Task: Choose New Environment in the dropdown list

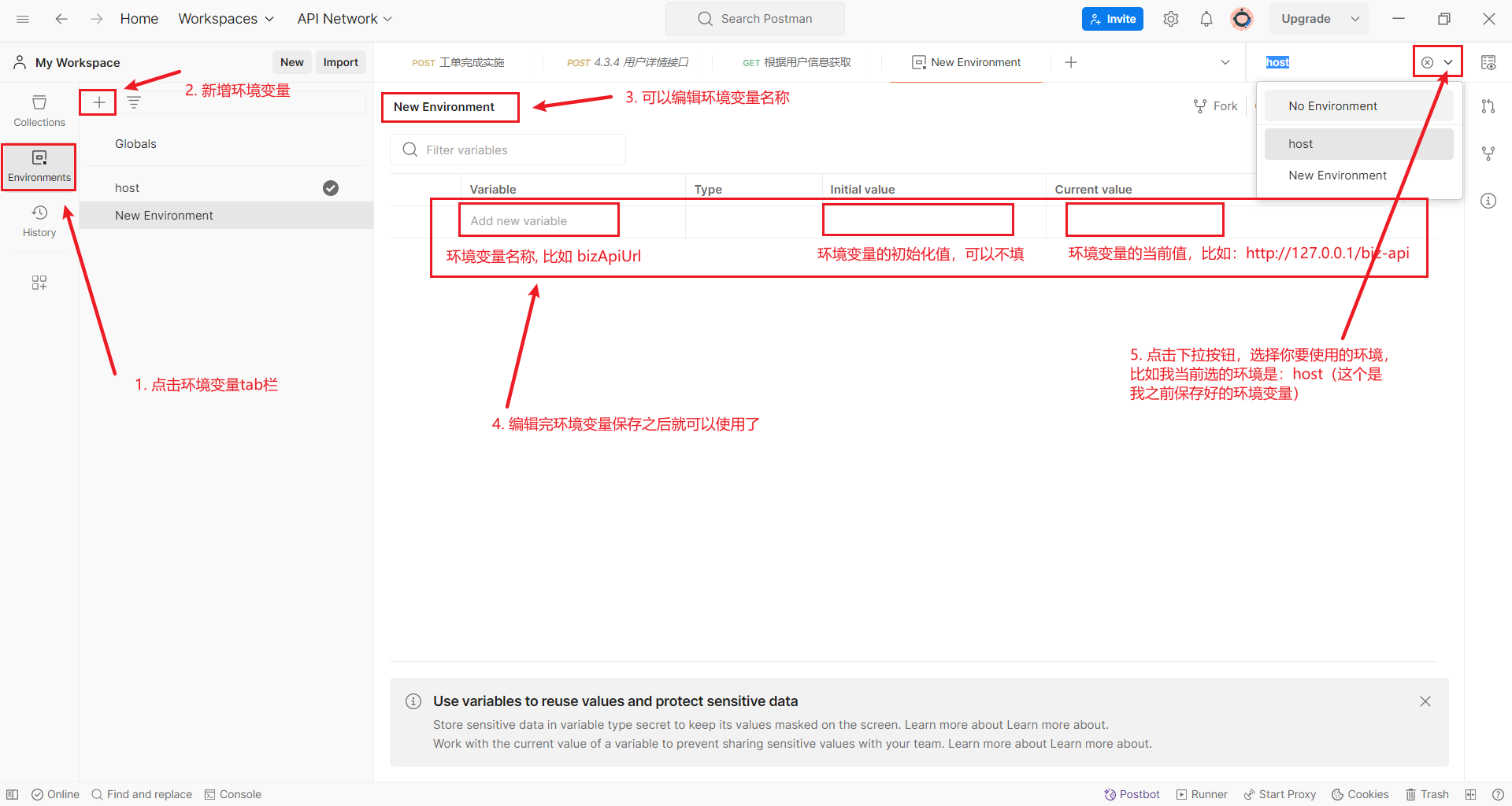Action: (1359, 176)
